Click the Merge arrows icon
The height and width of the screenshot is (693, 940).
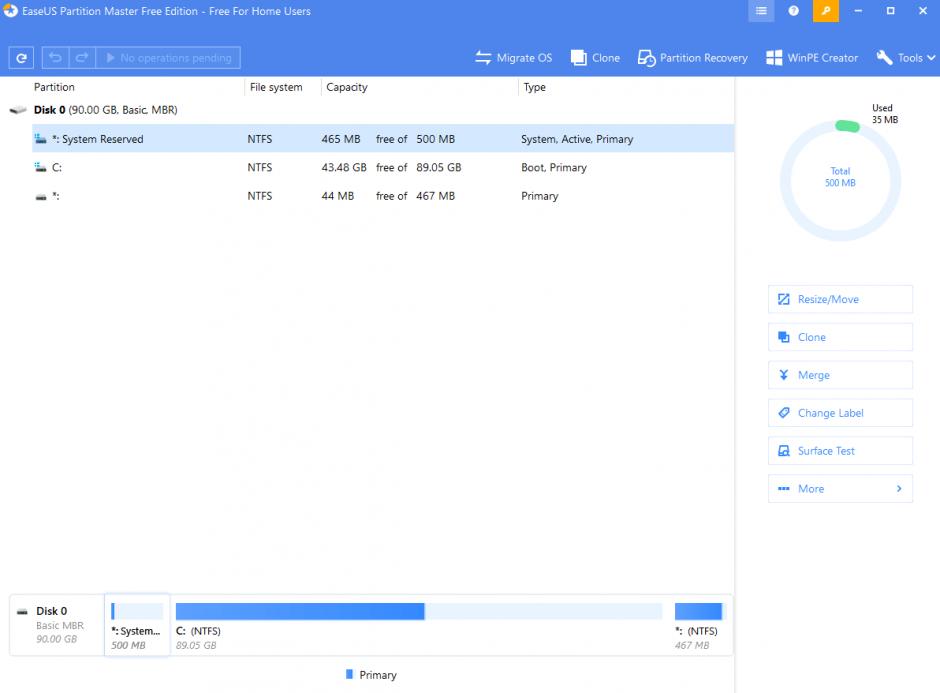(784, 375)
